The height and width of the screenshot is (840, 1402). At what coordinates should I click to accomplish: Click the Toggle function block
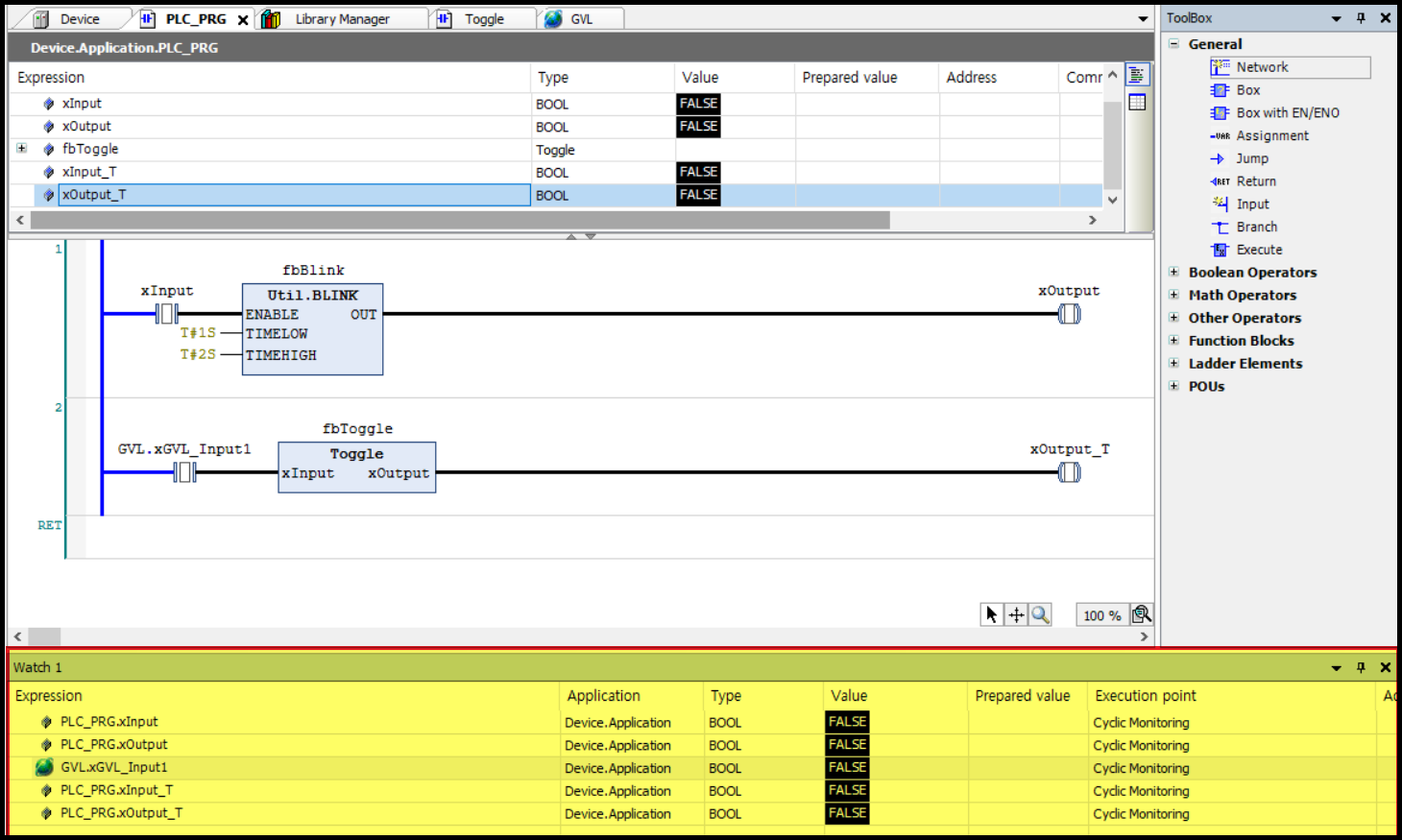(356, 468)
